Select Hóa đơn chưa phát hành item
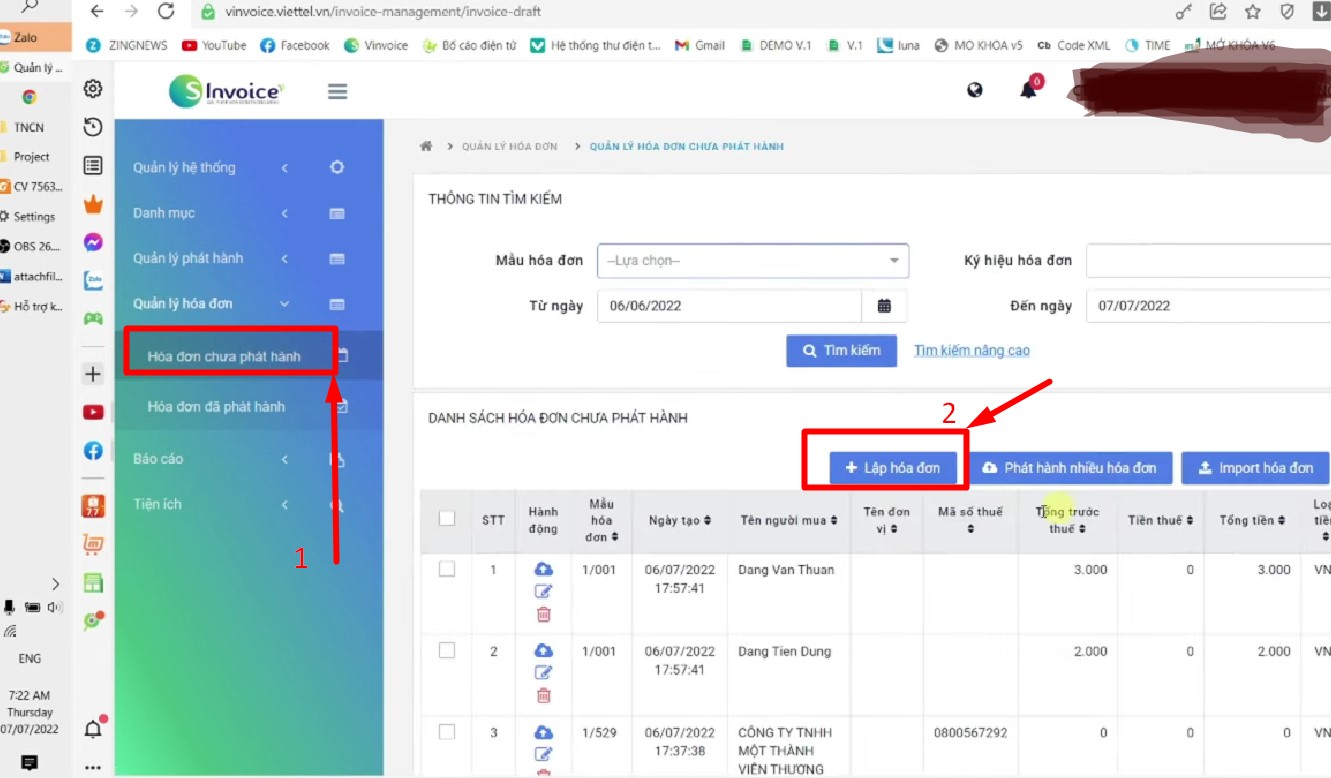1331x778 pixels. click(224, 356)
